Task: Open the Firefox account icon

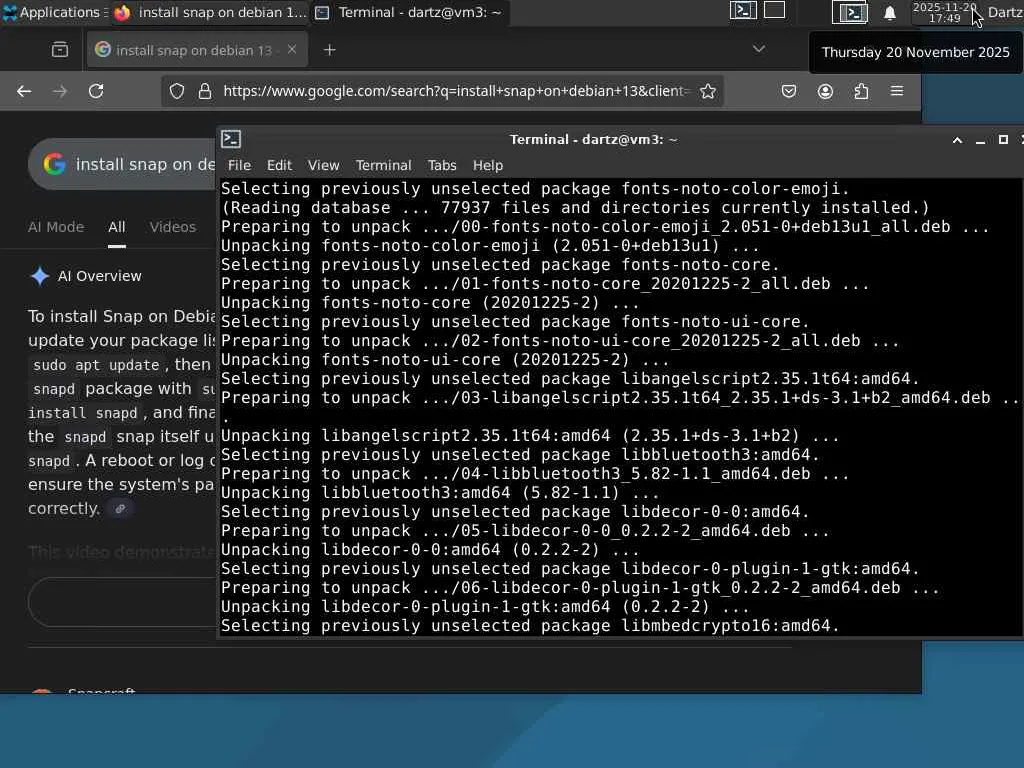Action: [825, 91]
